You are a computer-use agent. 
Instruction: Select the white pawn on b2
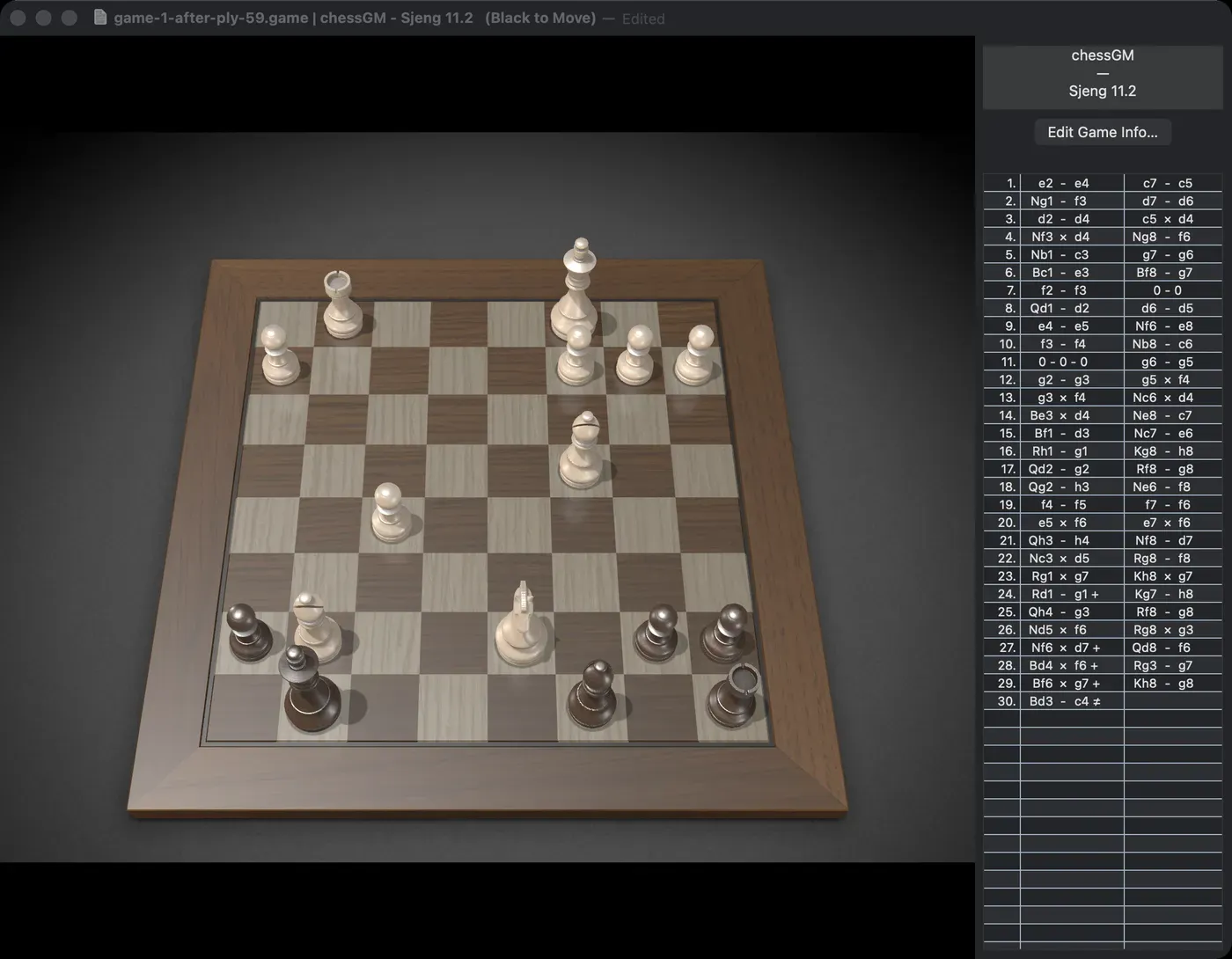click(x=636, y=355)
